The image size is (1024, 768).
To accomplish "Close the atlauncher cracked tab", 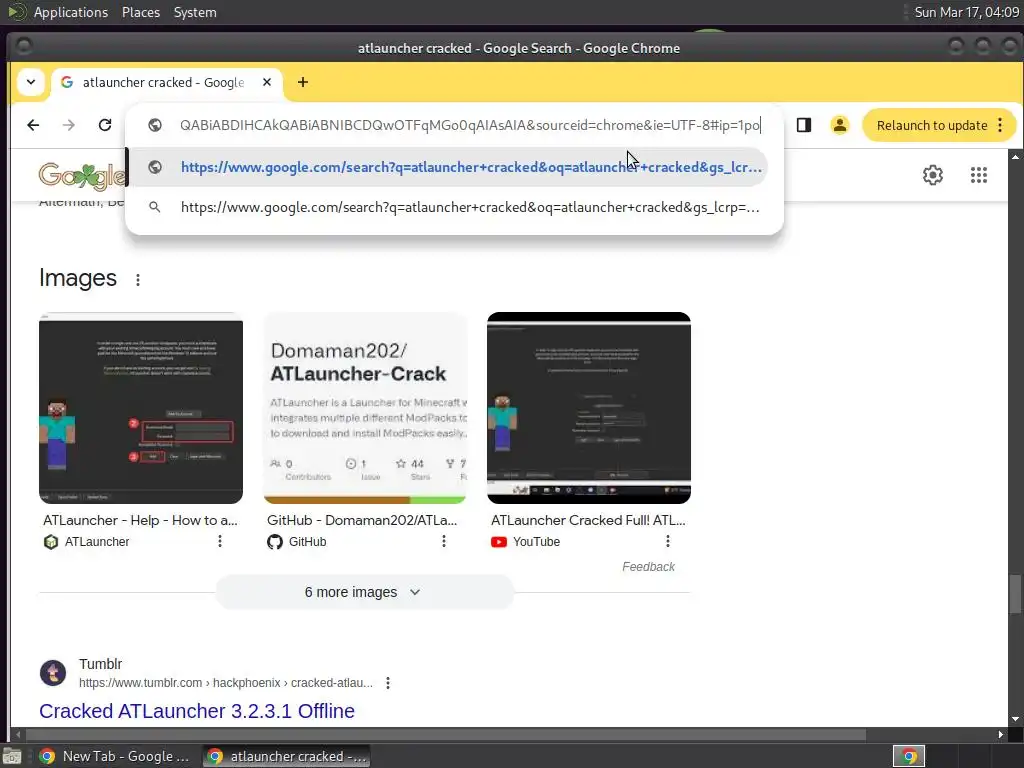I will point(266,82).
